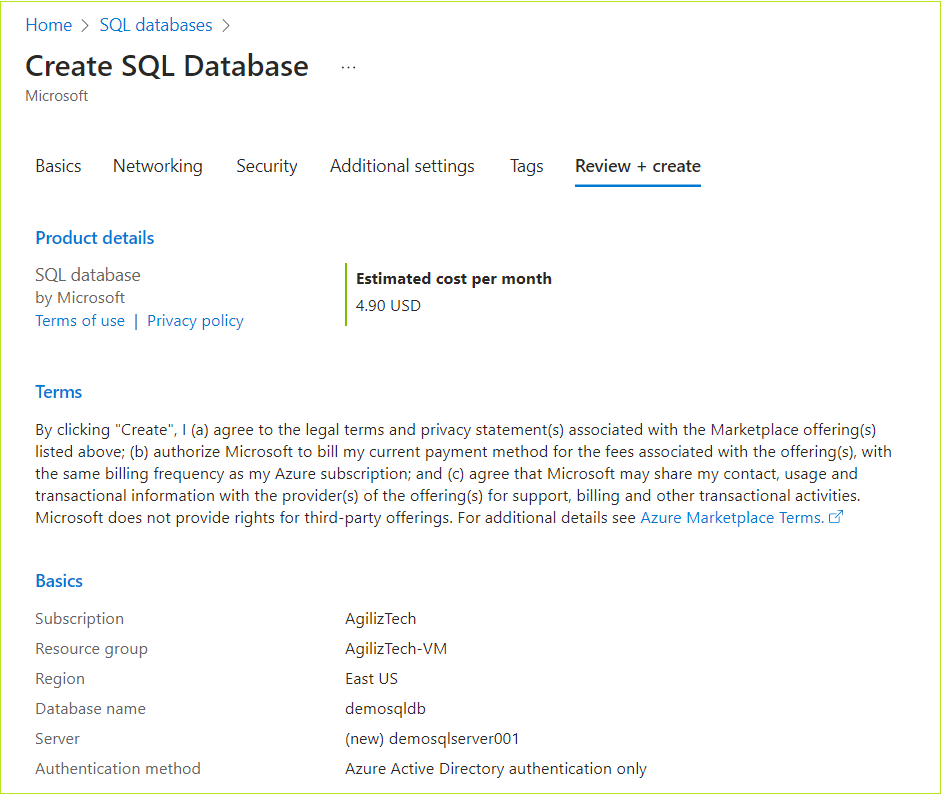Switch to the Basics tab
Screen dimensions: 942x795
click(x=58, y=166)
